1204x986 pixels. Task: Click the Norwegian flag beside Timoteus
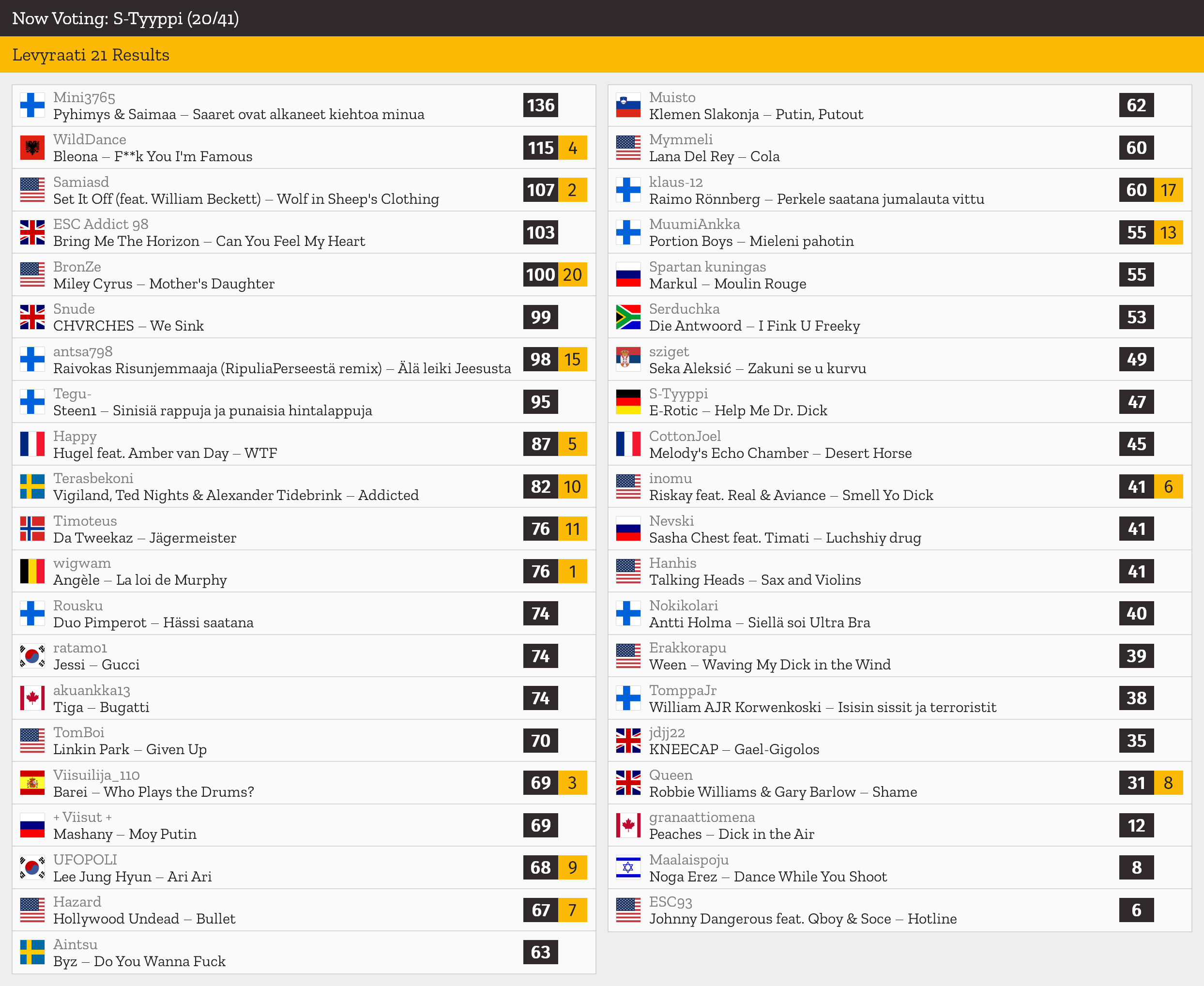[x=32, y=530]
